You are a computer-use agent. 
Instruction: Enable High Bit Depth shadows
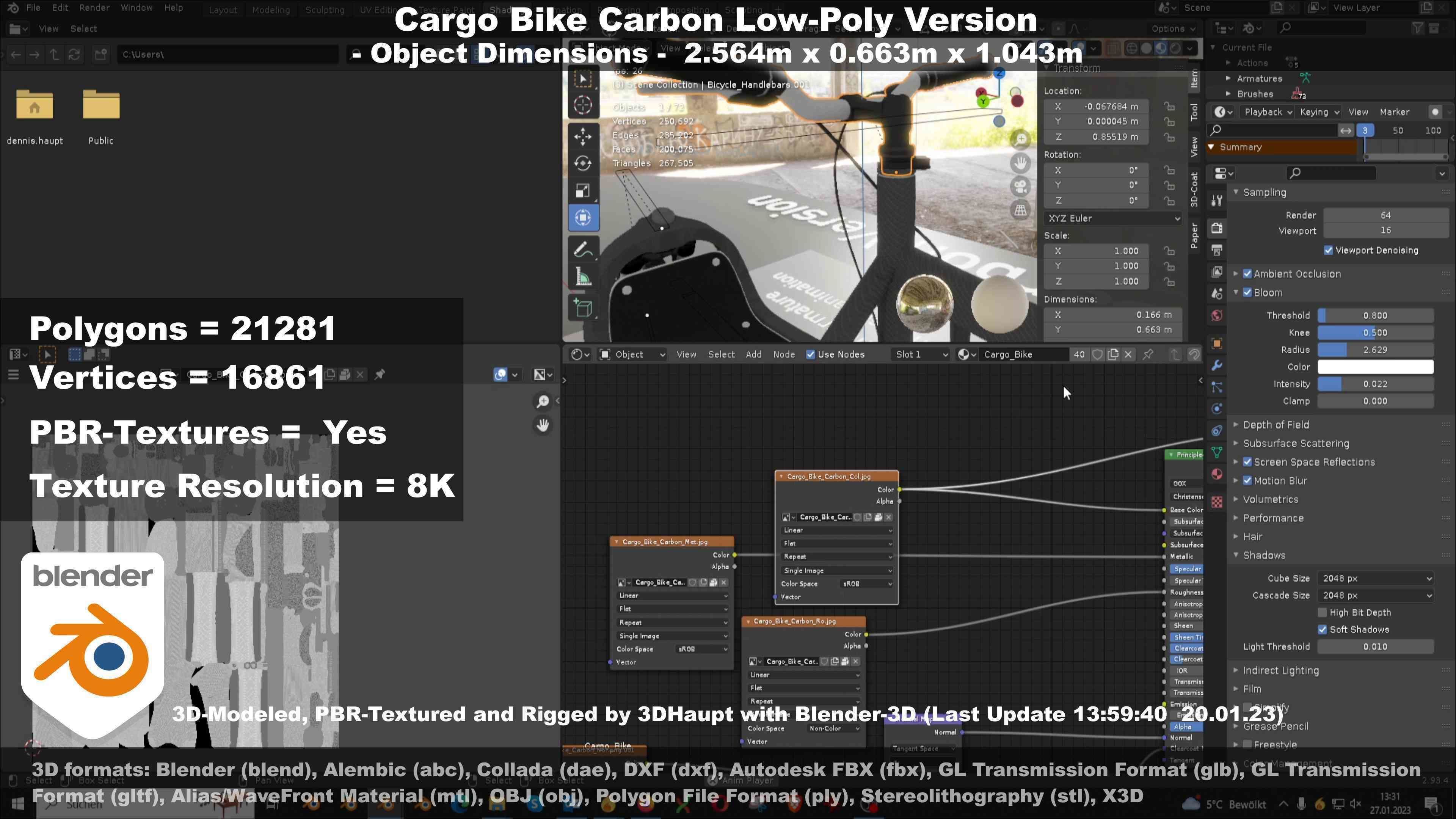1322,613
